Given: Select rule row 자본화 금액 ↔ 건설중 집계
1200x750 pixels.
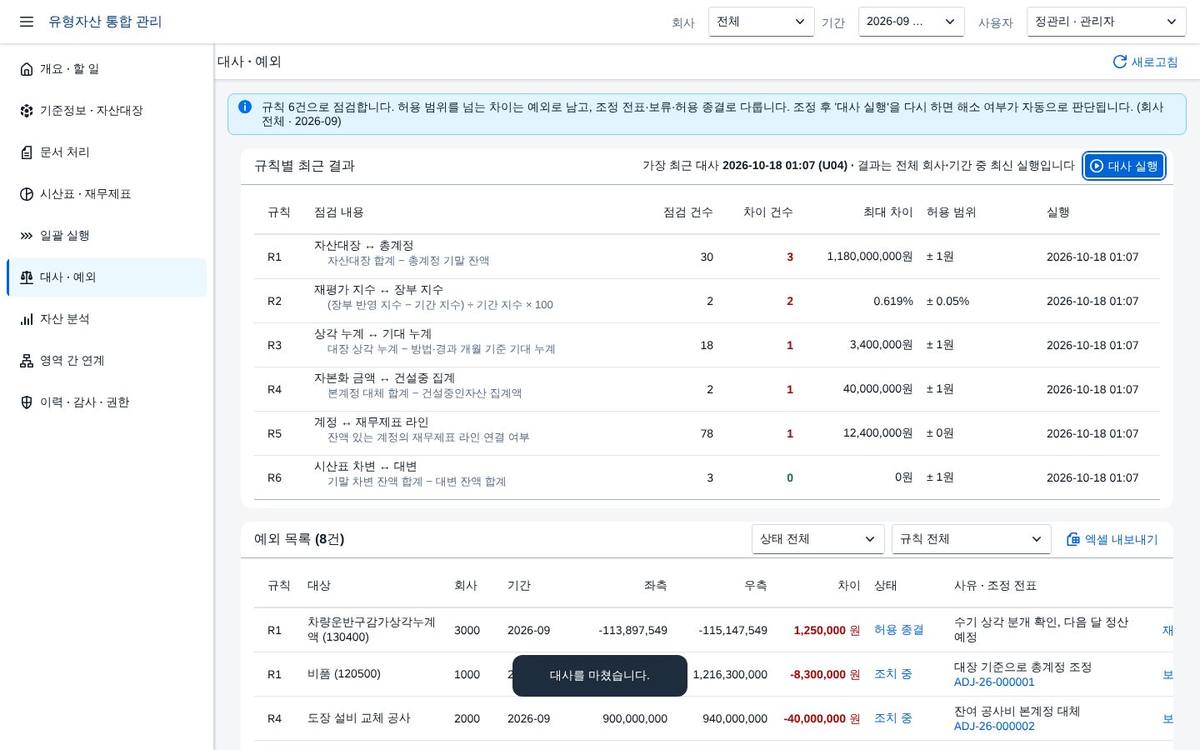Looking at the screenshot, I should [x=706, y=389].
